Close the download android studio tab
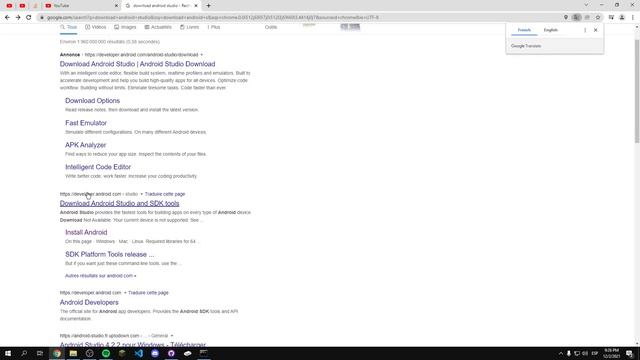 196,6
